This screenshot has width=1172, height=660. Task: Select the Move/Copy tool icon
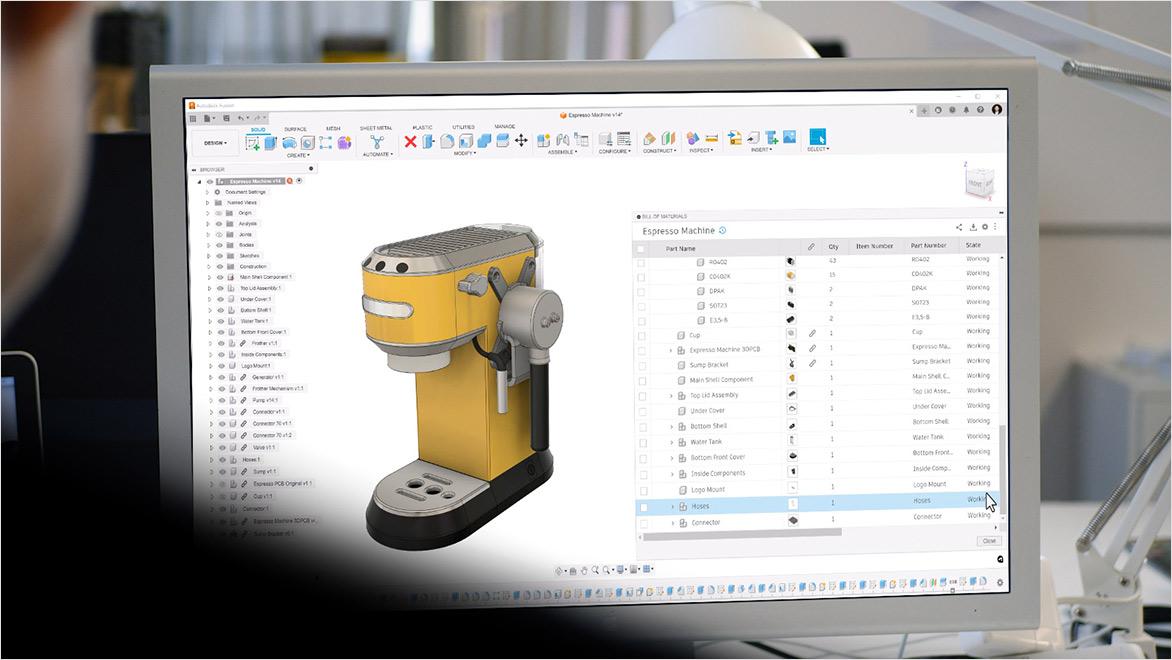click(521, 141)
